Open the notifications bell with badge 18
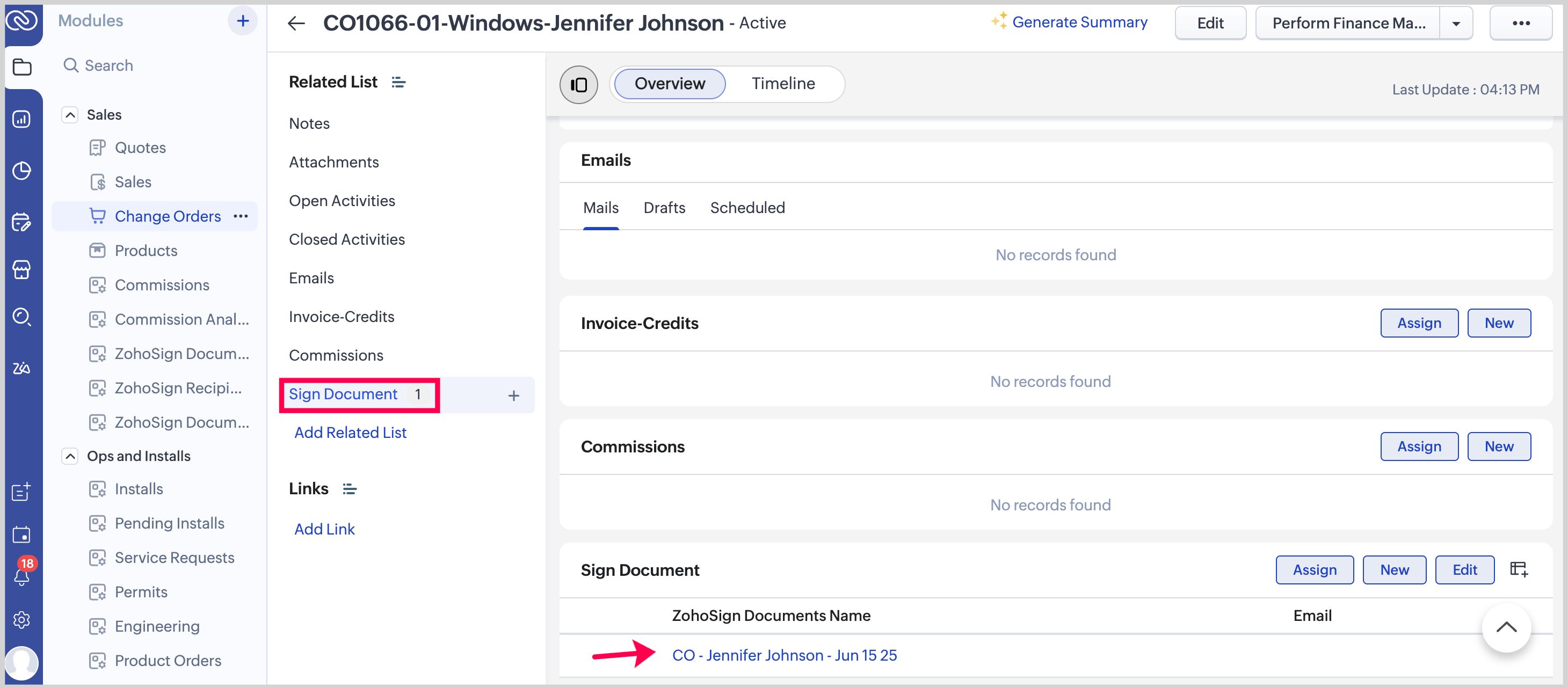Image resolution: width=1568 pixels, height=688 pixels. coord(22,574)
